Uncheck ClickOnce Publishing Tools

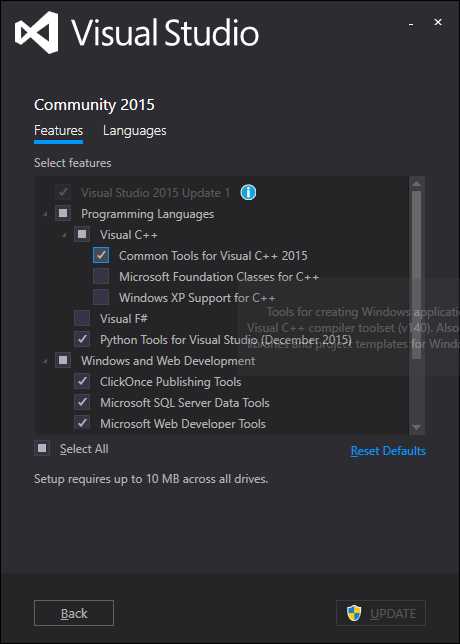[x=82, y=381]
